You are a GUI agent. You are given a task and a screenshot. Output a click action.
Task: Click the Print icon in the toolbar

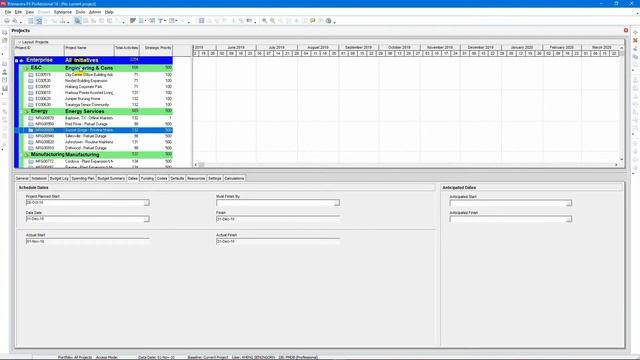click(x=7, y=21)
